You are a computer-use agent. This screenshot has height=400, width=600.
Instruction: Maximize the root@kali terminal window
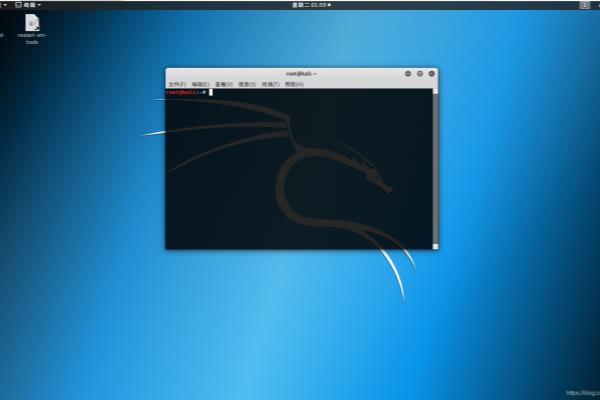[x=420, y=73]
